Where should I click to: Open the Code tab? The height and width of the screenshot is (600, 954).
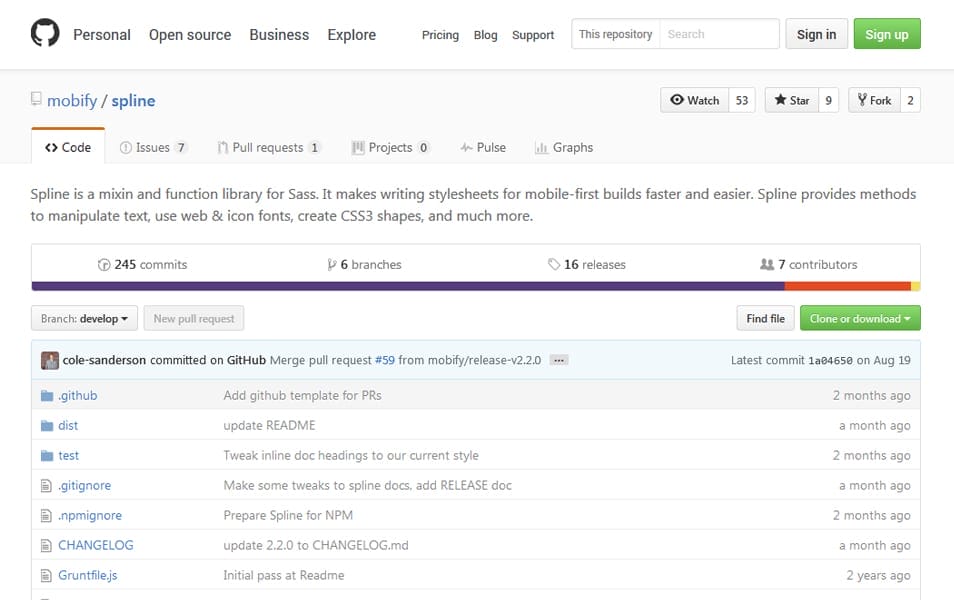pyautogui.click(x=68, y=147)
